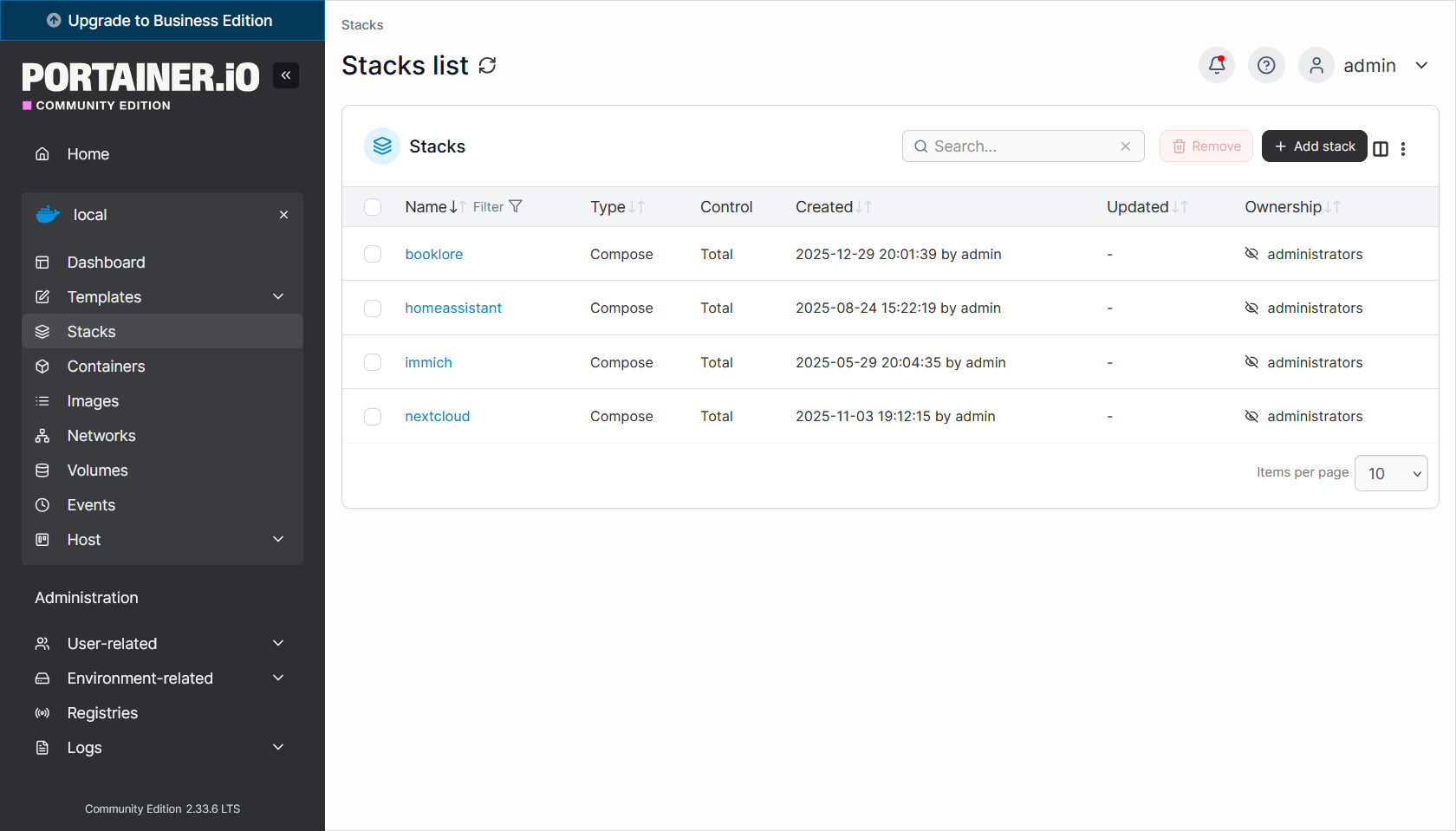1456x831 pixels.
Task: Tick the checkbox beside nextcloud
Action: [373, 416]
